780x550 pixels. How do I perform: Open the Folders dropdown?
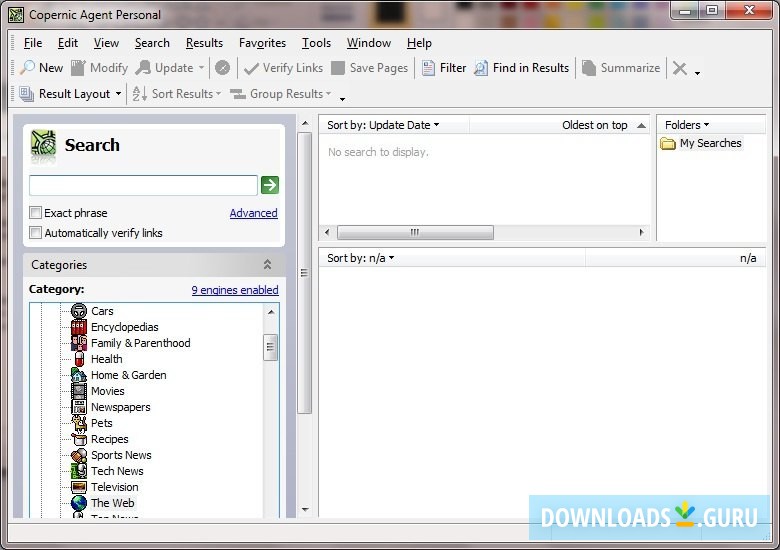coord(687,125)
